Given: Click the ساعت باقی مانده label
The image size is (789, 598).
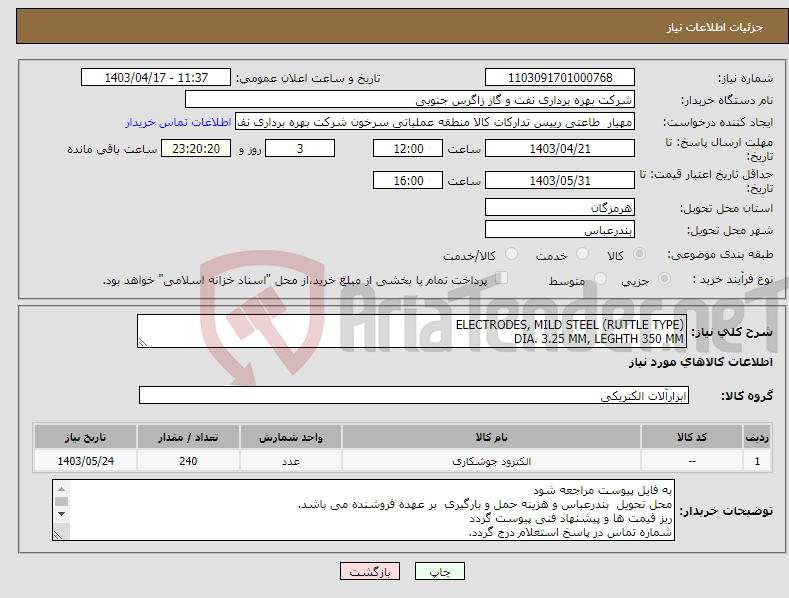Looking at the screenshot, I should [x=112, y=150].
